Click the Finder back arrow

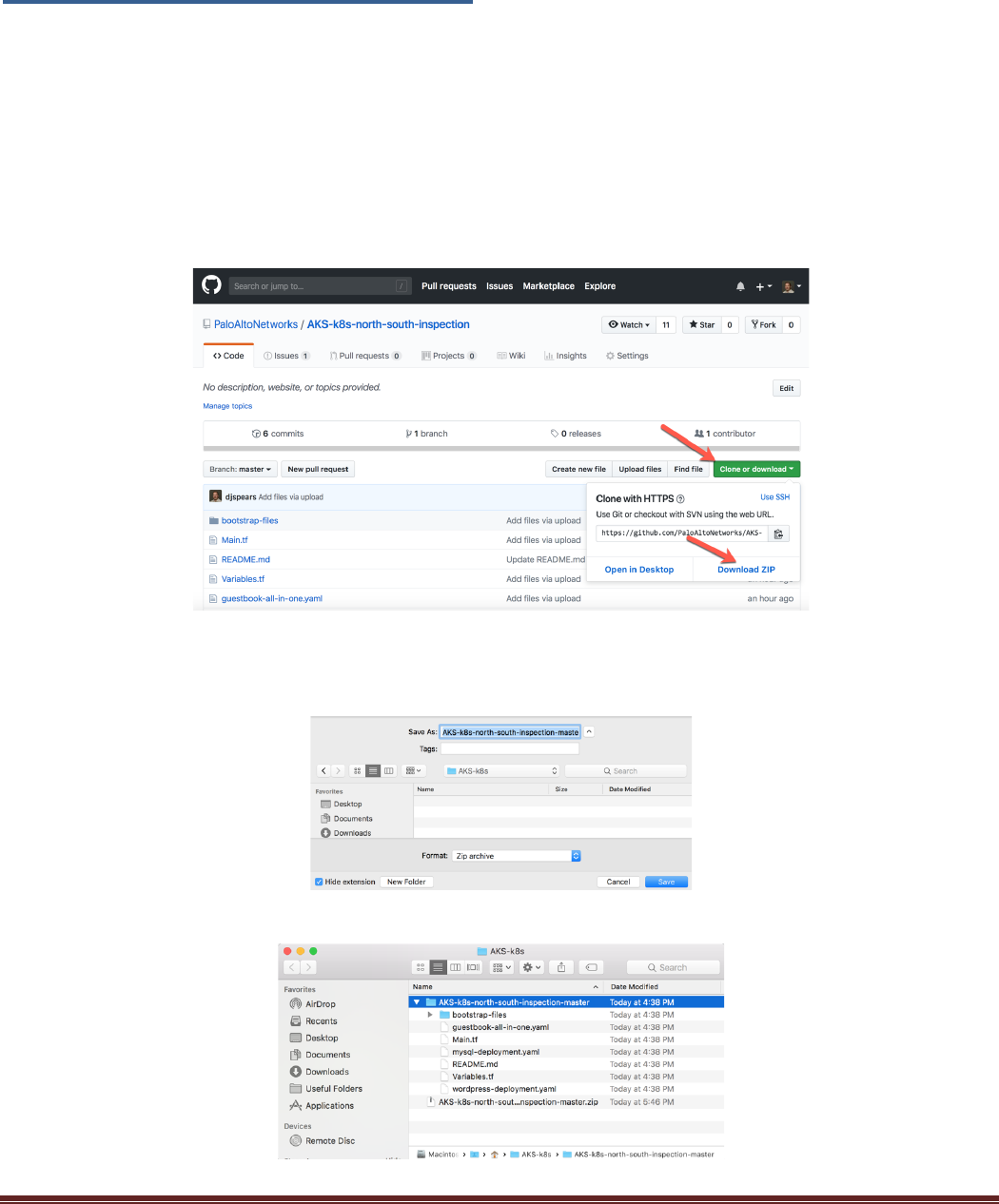[292, 967]
